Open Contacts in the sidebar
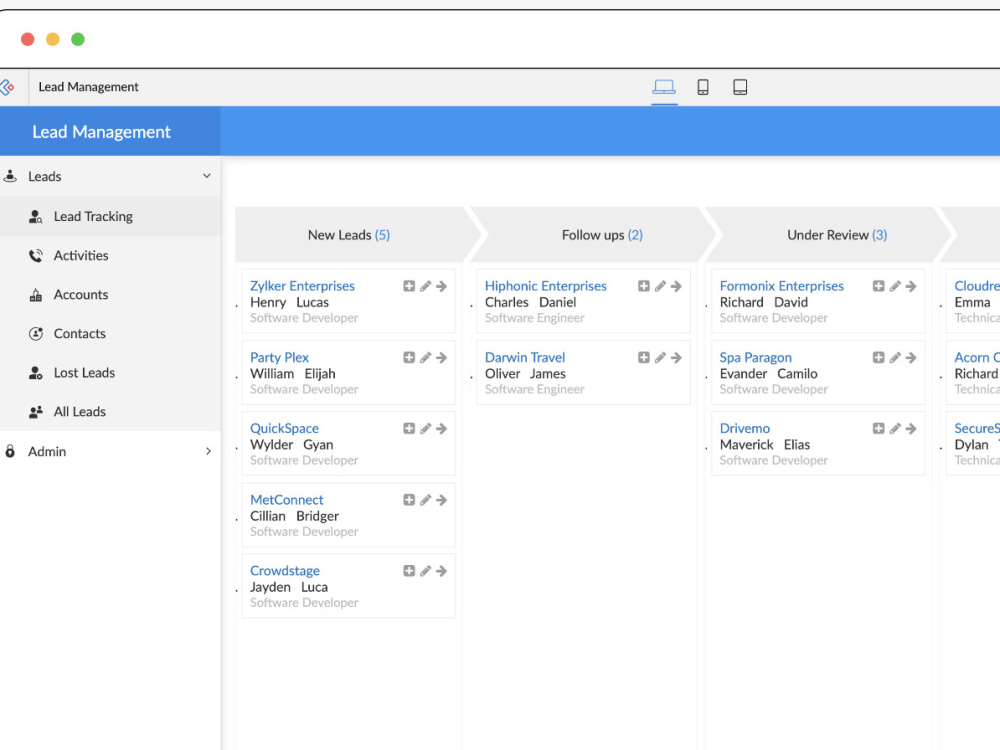 point(110,334)
